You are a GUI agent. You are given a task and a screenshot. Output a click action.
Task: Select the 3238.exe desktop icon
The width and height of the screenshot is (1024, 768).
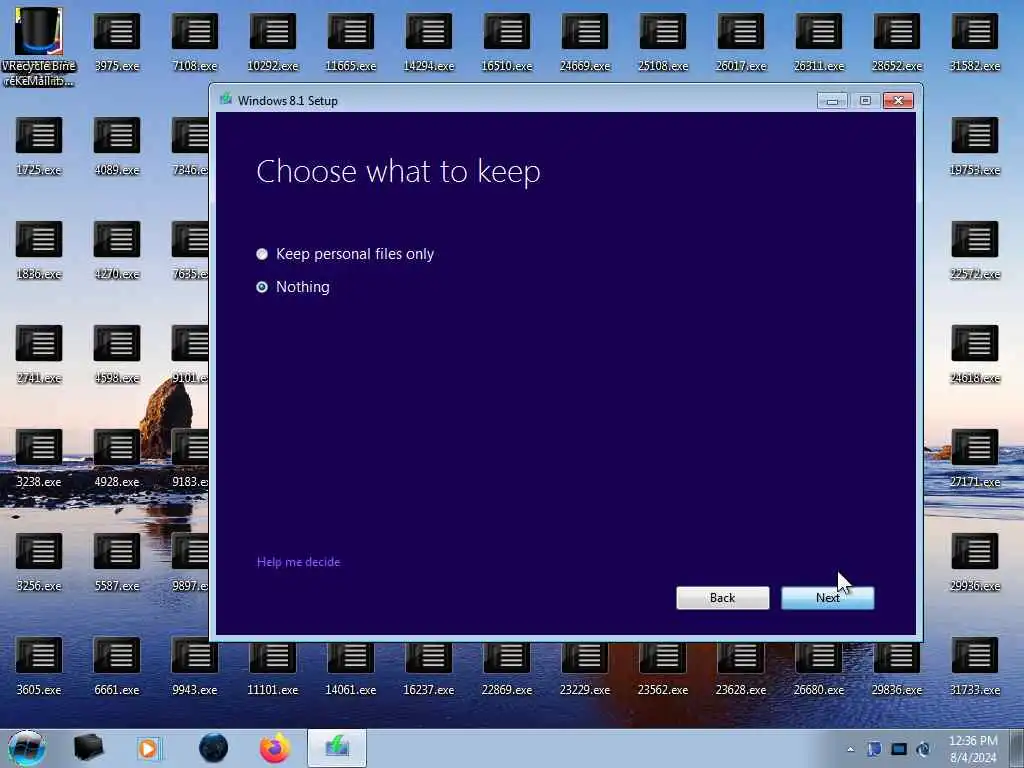coord(39,458)
